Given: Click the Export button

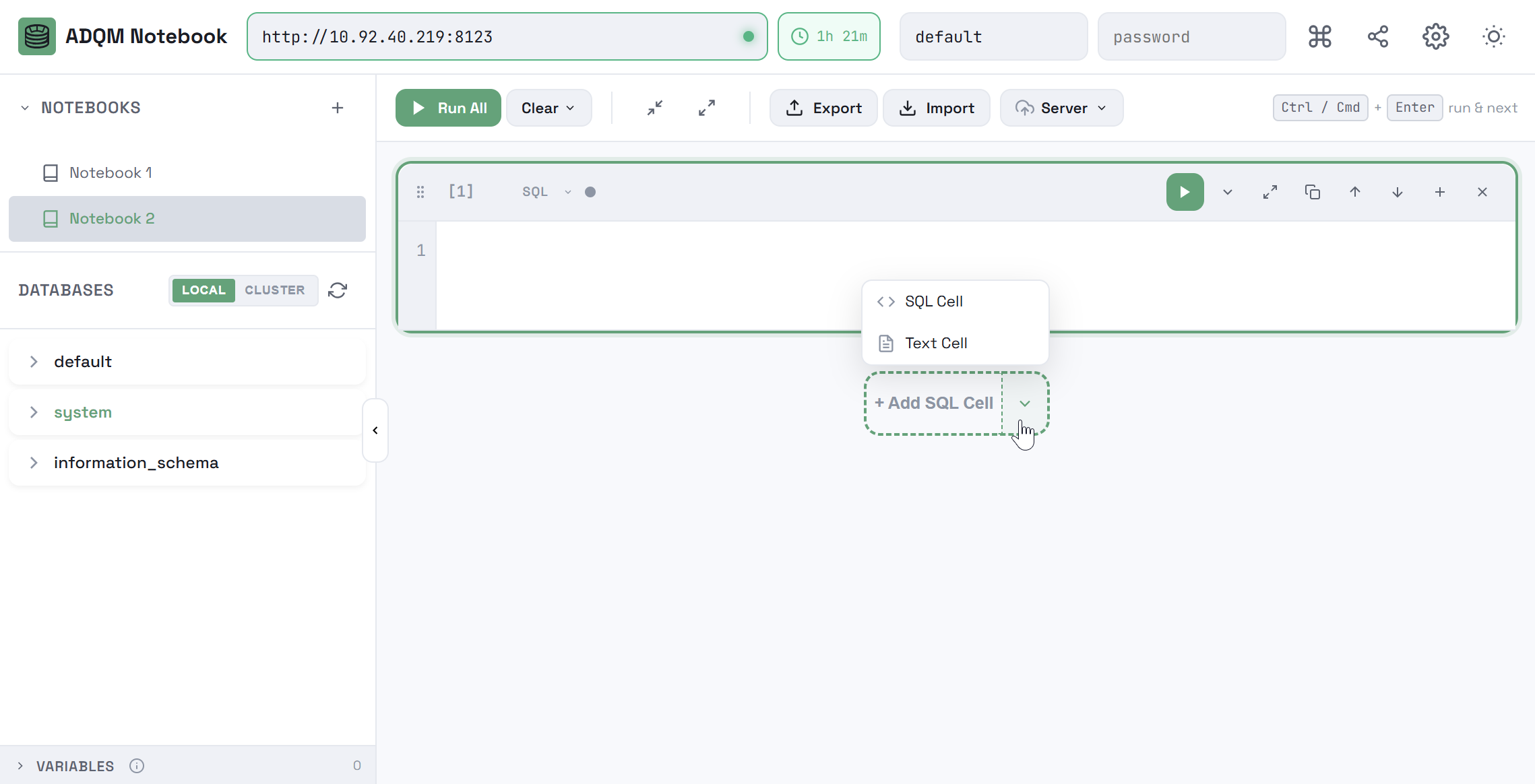Looking at the screenshot, I should pos(823,108).
